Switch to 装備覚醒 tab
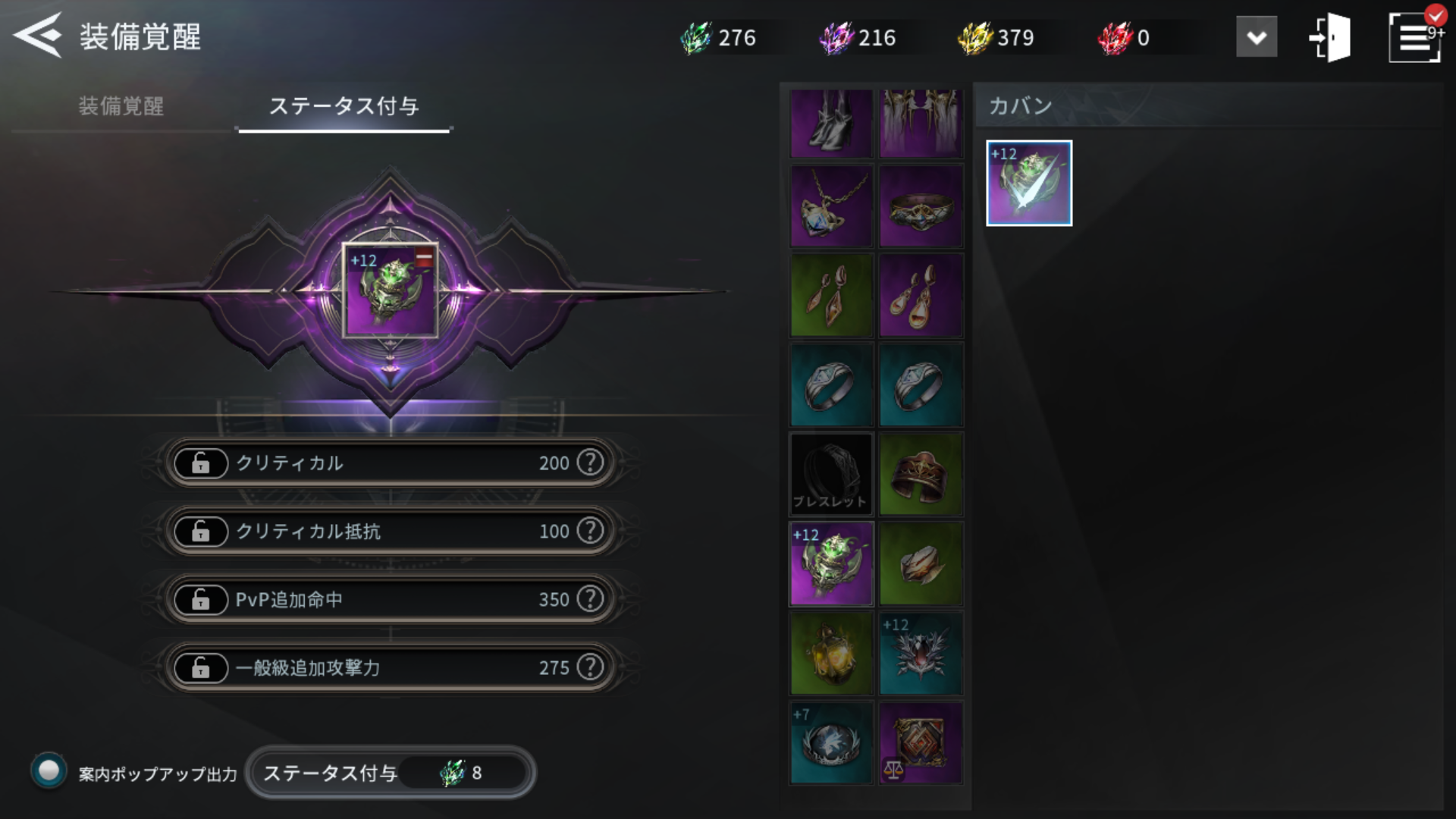Image resolution: width=1456 pixels, height=819 pixels. 121,106
